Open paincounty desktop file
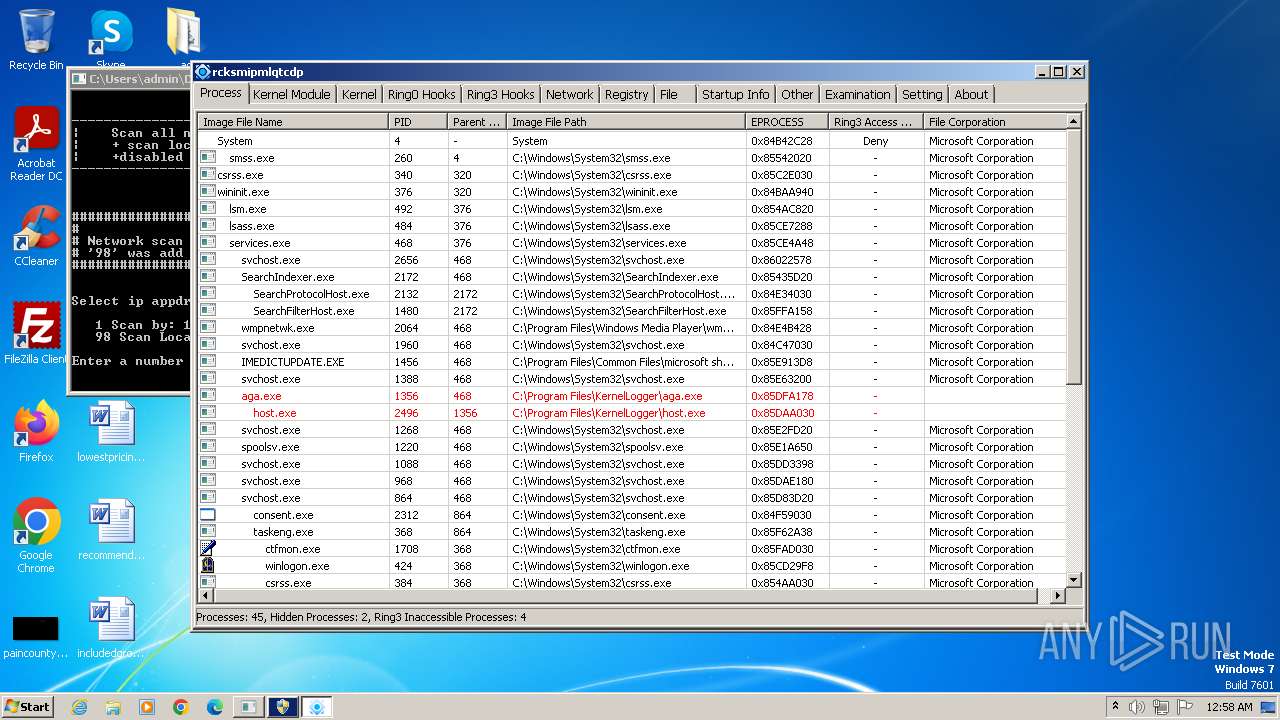Viewport: 1280px width, 720px height. (x=36, y=636)
